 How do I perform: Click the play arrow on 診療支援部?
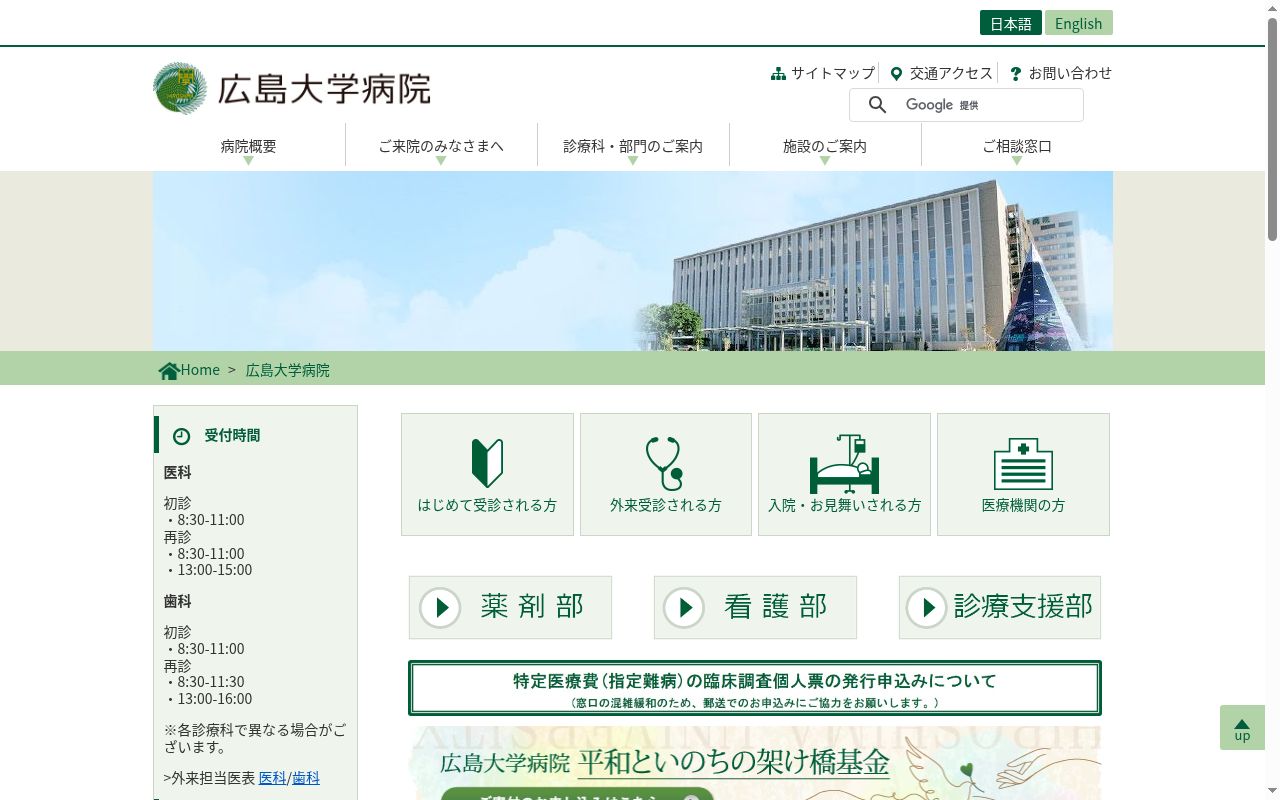[927, 607]
